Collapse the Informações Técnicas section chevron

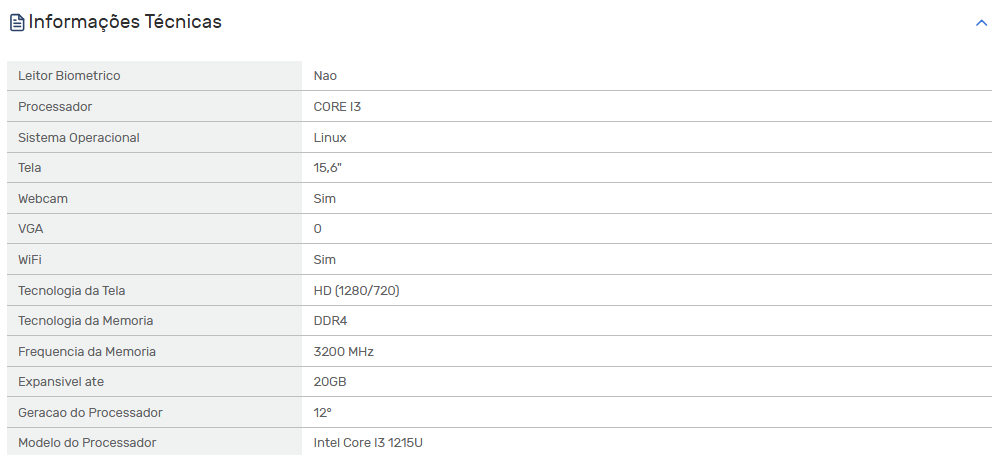[x=981, y=23]
